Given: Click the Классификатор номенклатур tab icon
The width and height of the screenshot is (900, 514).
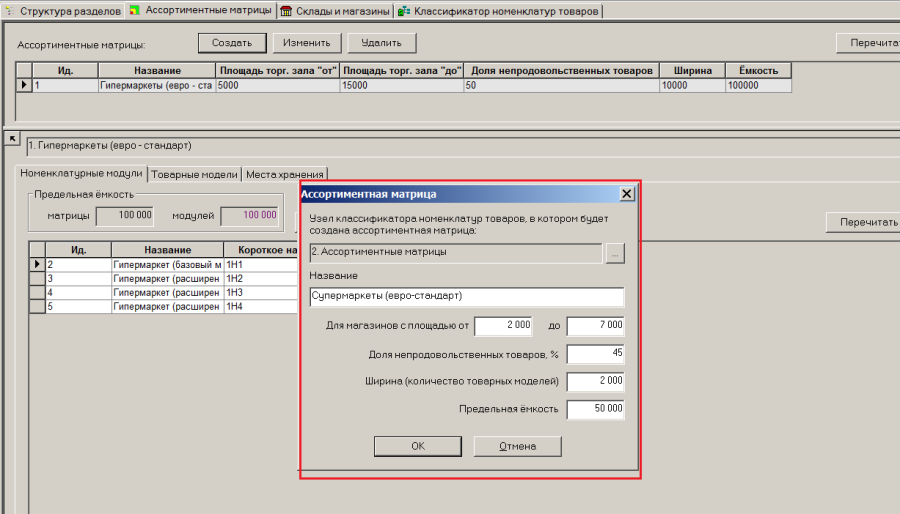Looking at the screenshot, I should 404,11.
